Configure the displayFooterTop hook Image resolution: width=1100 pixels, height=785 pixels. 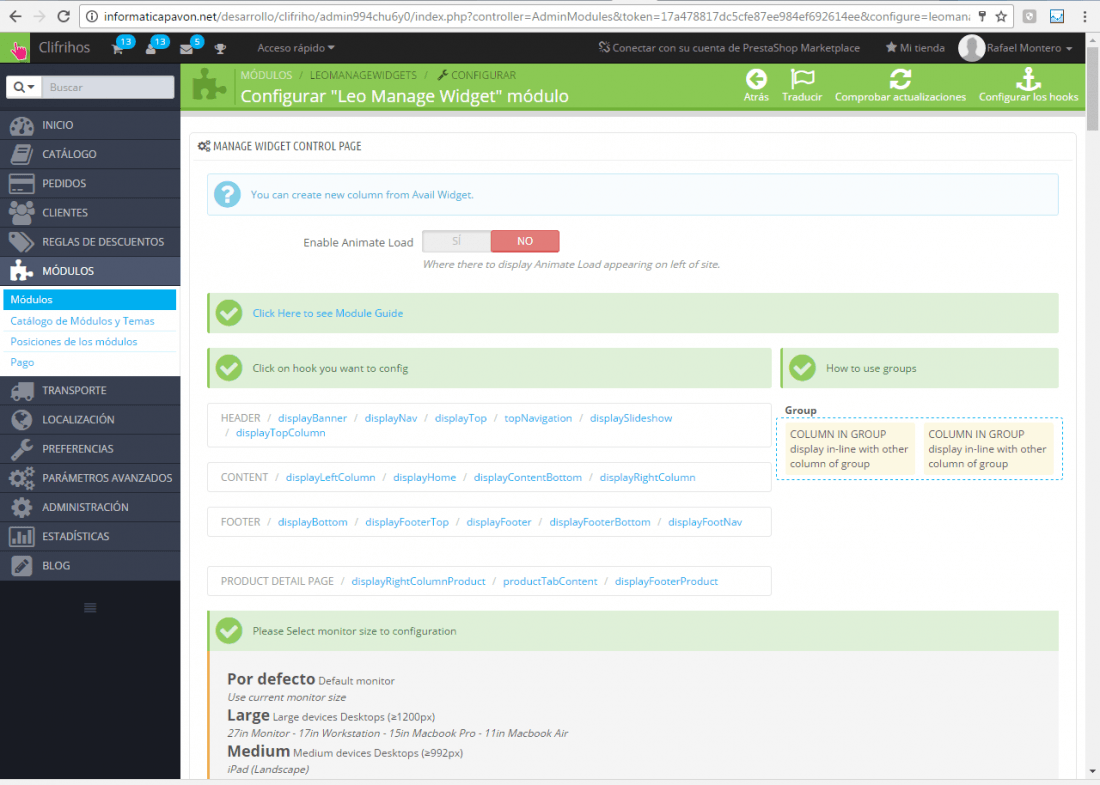(407, 523)
